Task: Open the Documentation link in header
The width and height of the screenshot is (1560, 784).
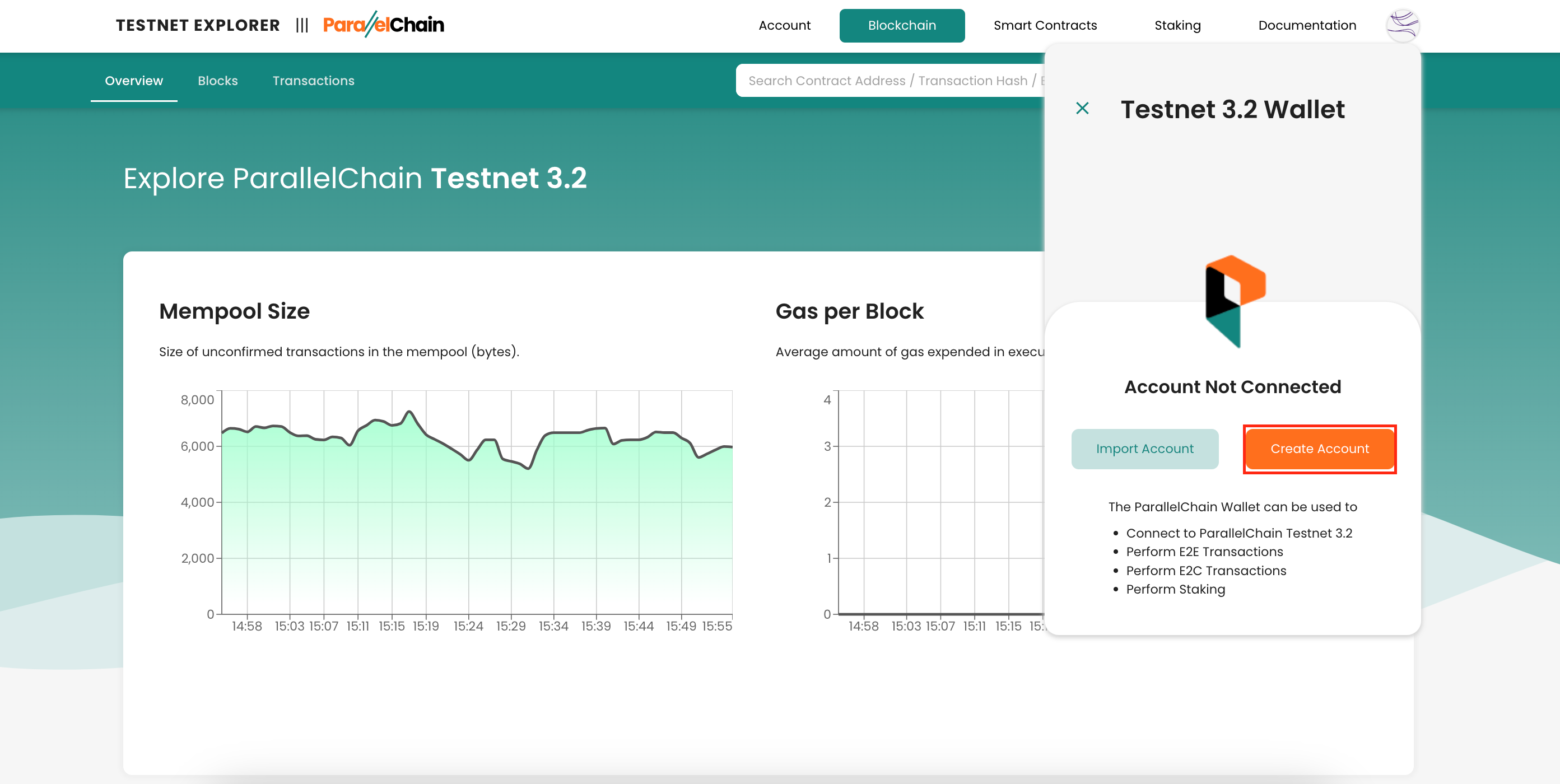Action: pos(1307,25)
